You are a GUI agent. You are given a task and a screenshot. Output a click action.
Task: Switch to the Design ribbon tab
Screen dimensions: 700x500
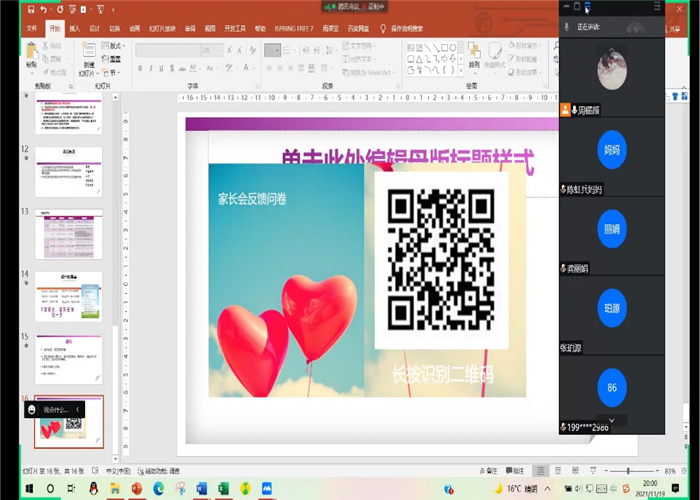point(94,29)
